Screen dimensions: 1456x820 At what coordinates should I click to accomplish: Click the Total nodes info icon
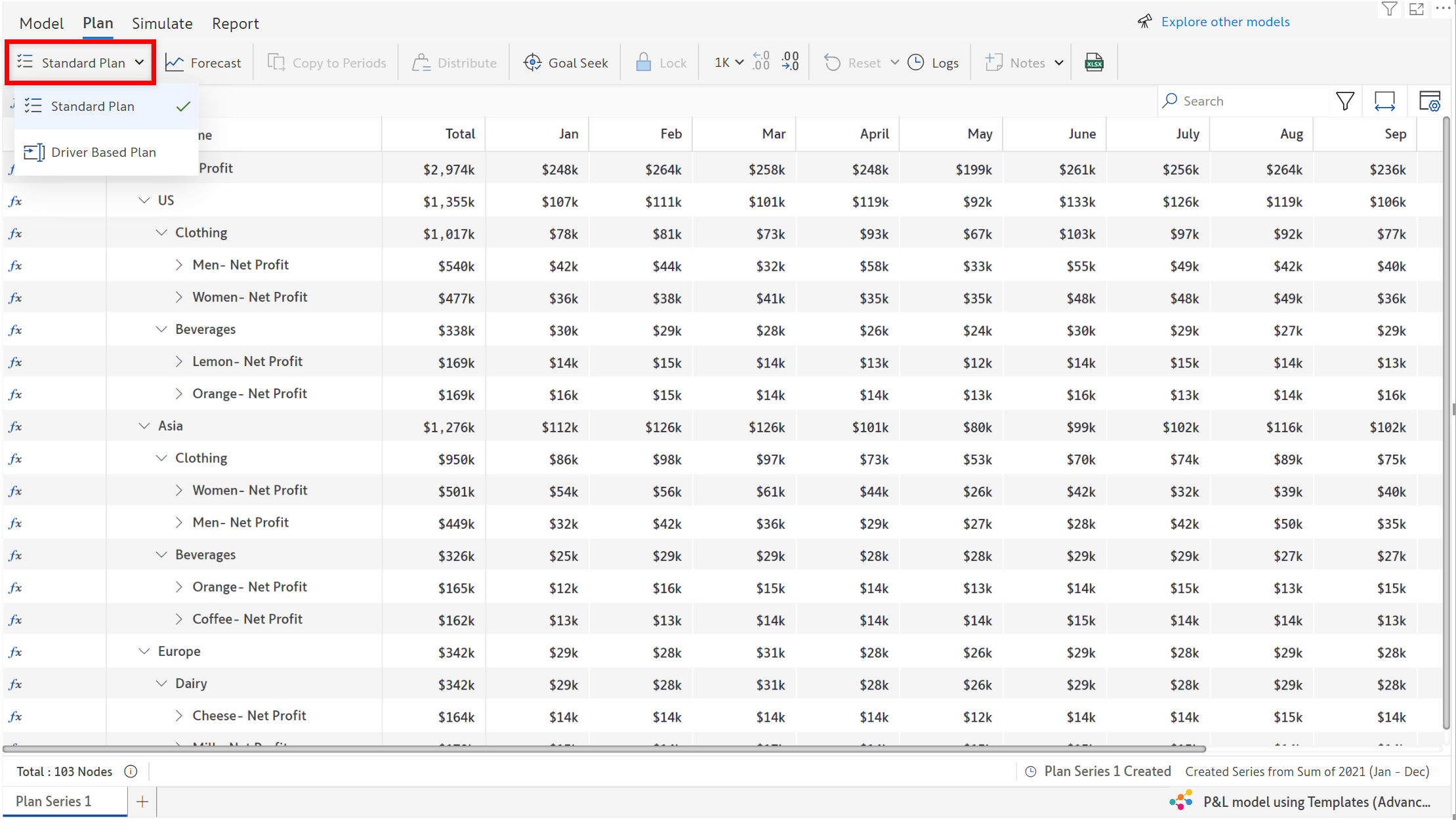click(131, 771)
